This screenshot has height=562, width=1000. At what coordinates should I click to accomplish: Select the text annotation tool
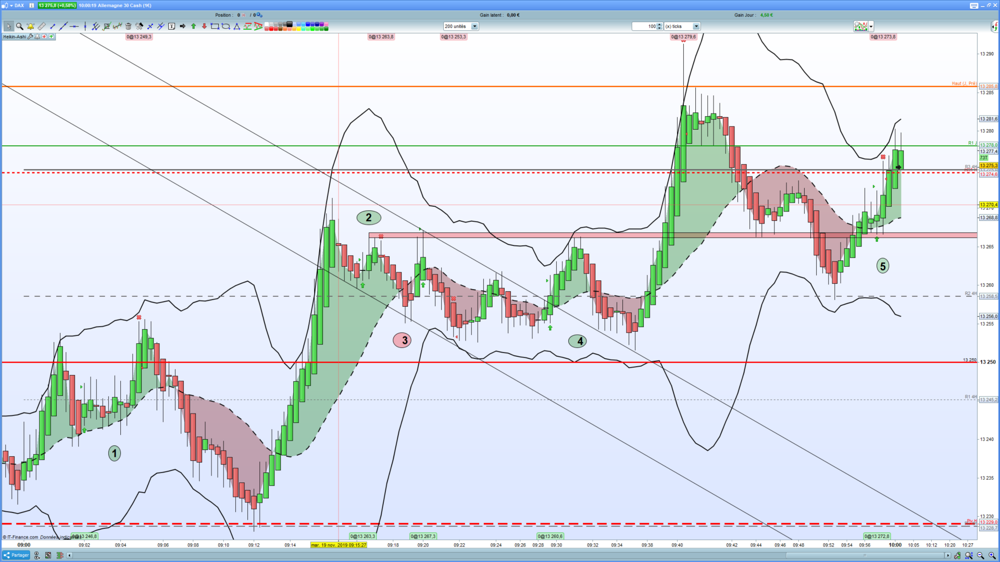coord(172,26)
